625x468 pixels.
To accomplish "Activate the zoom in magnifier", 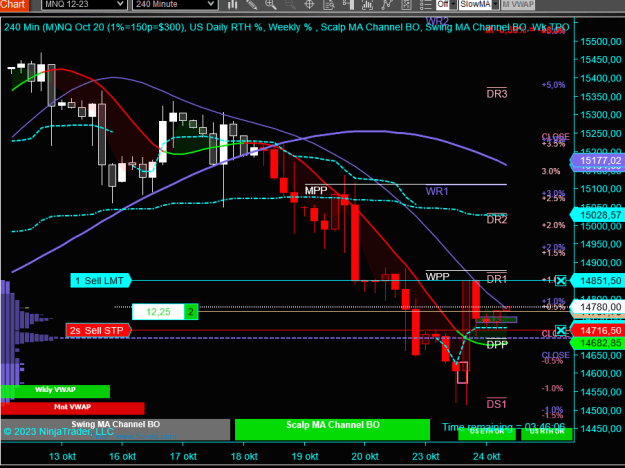I will click(271, 4).
